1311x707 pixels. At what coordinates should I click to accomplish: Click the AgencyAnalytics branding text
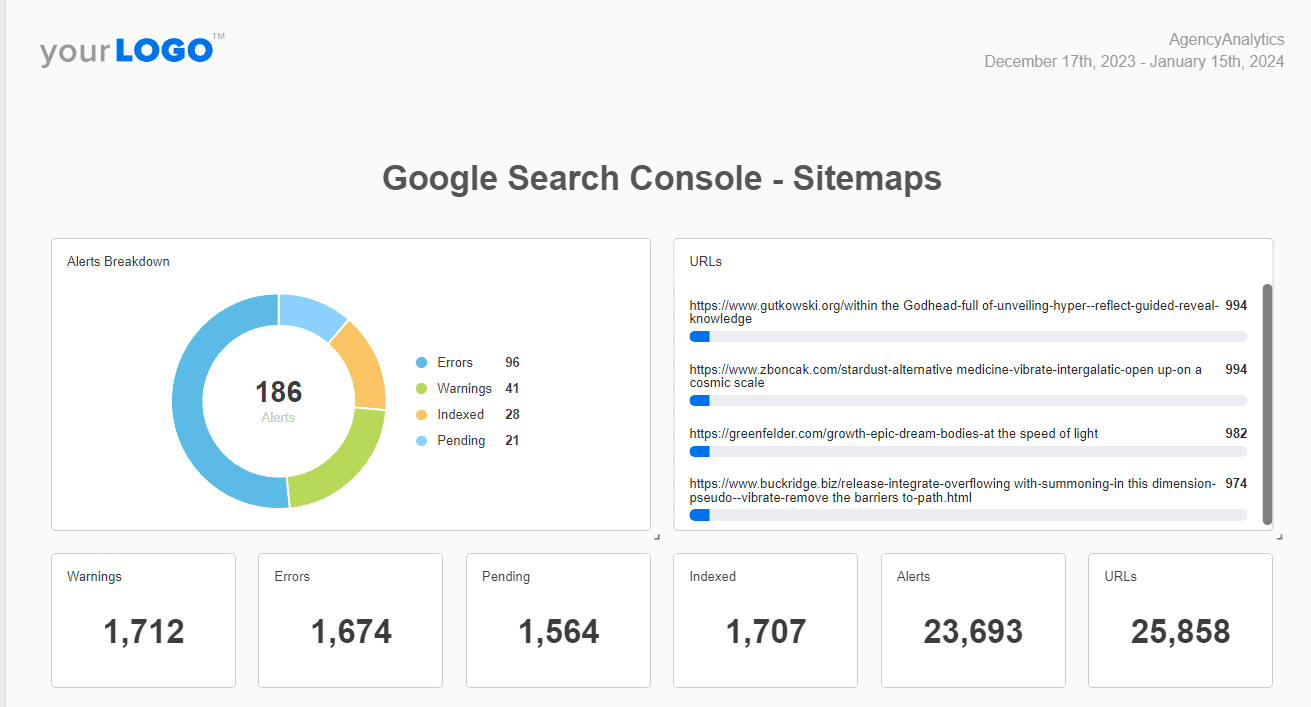(1227, 39)
